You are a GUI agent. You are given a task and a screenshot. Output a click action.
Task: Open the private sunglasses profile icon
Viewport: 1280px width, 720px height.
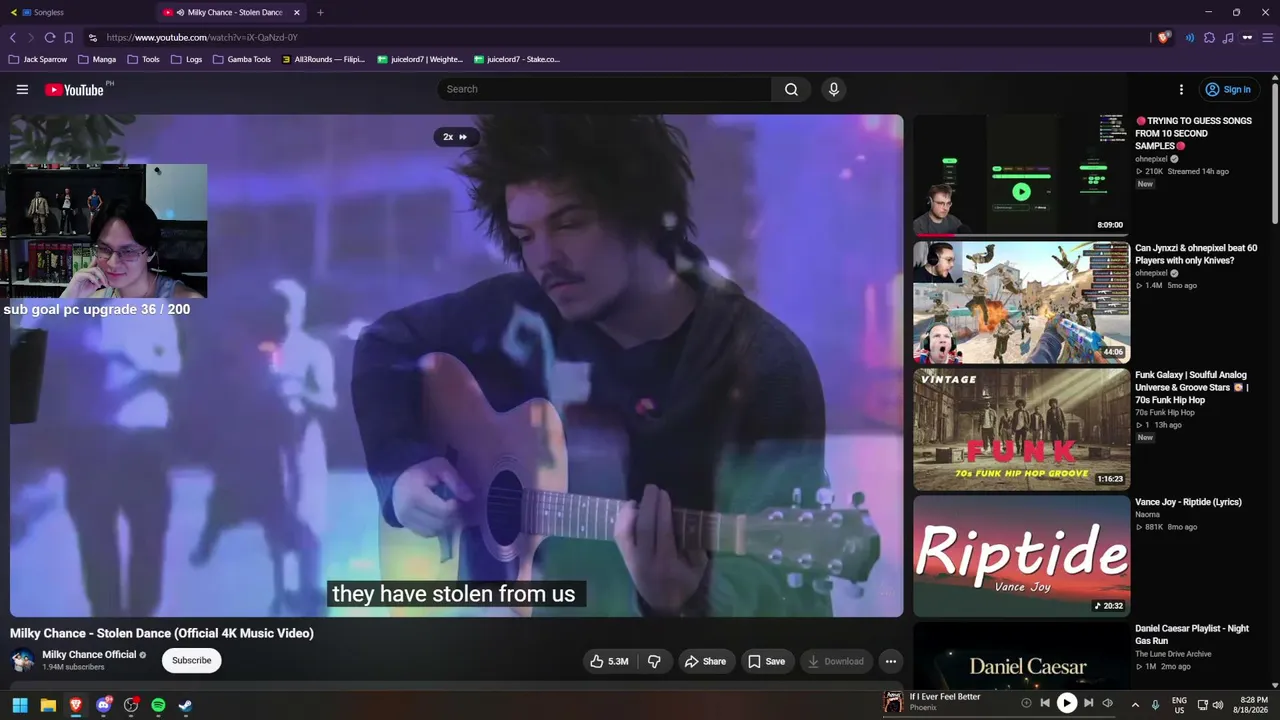[x=1247, y=37]
